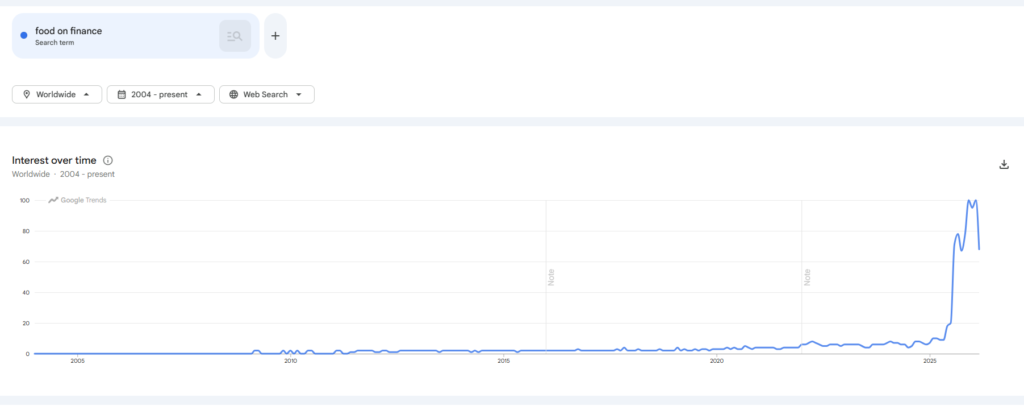This screenshot has height=406, width=1024.
Task: Click the blue dot color indicator
Action: (x=23, y=36)
